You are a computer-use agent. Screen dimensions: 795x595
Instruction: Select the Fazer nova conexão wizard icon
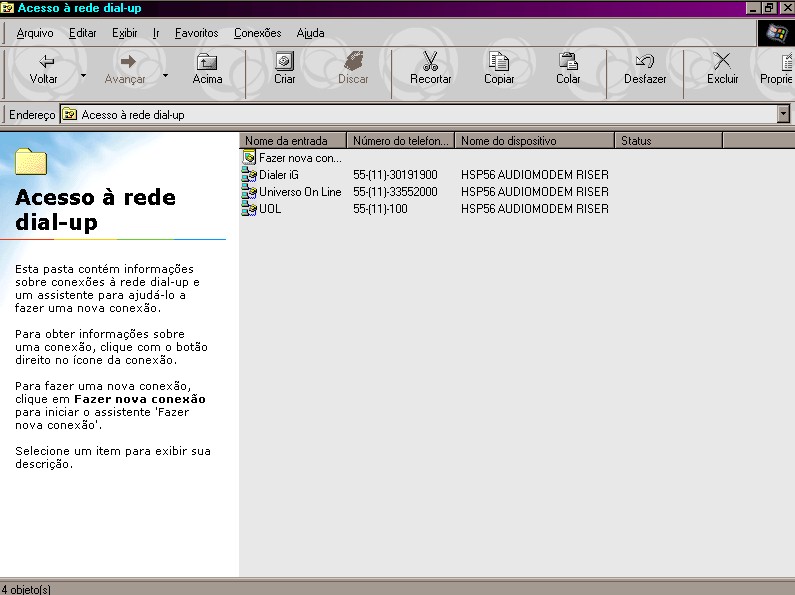coord(248,158)
